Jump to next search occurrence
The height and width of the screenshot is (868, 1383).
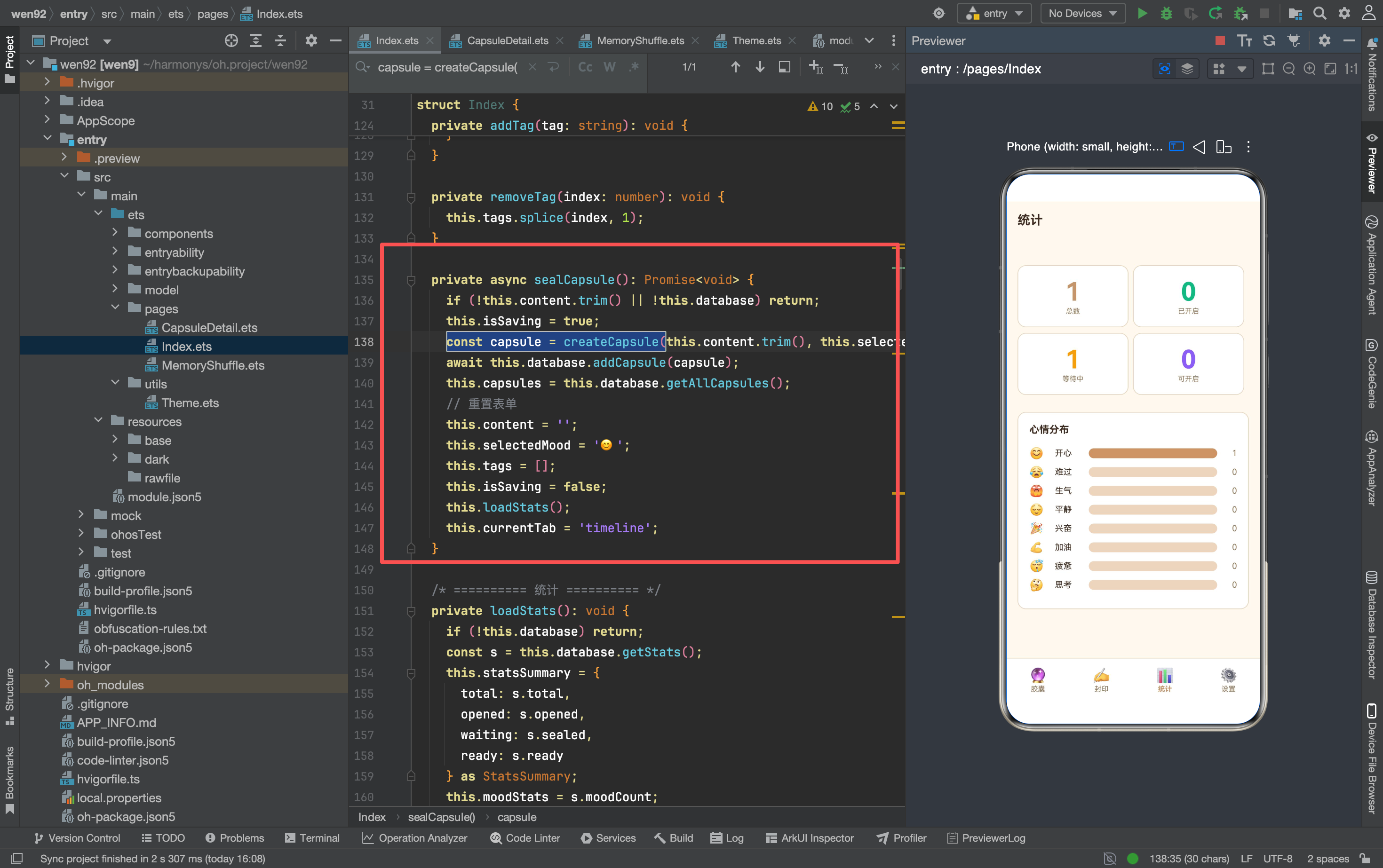tap(759, 67)
